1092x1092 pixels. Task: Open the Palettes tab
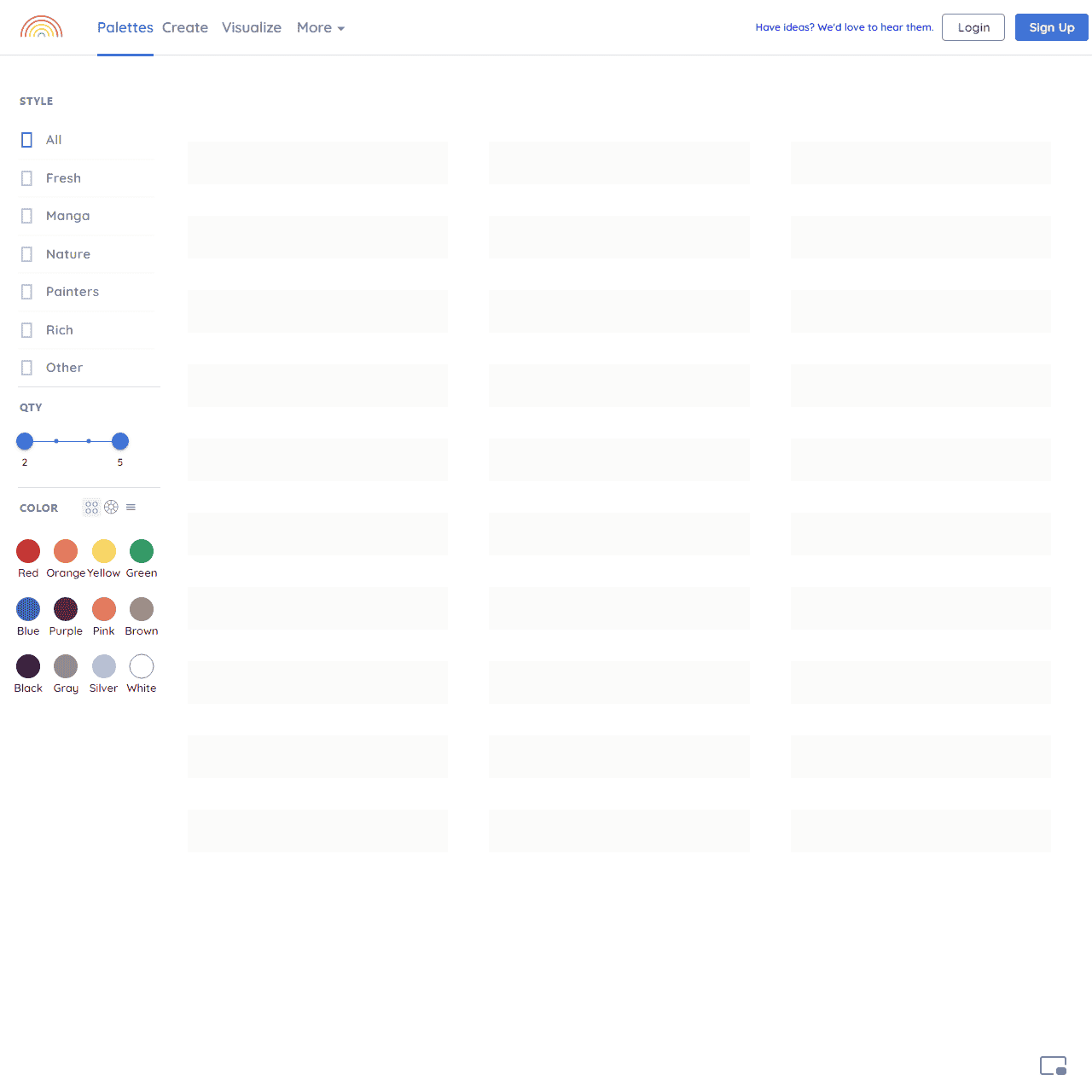point(125,27)
